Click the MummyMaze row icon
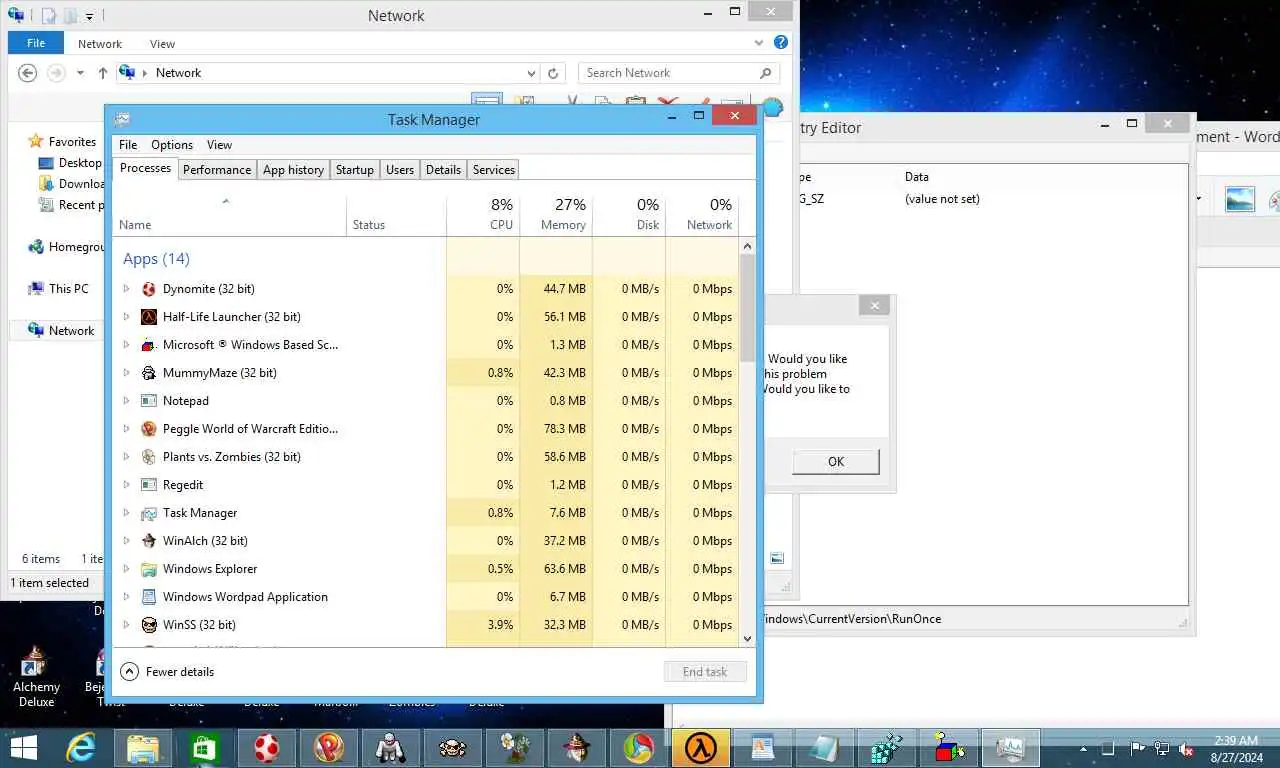Image resolution: width=1280 pixels, height=768 pixels. coord(148,373)
